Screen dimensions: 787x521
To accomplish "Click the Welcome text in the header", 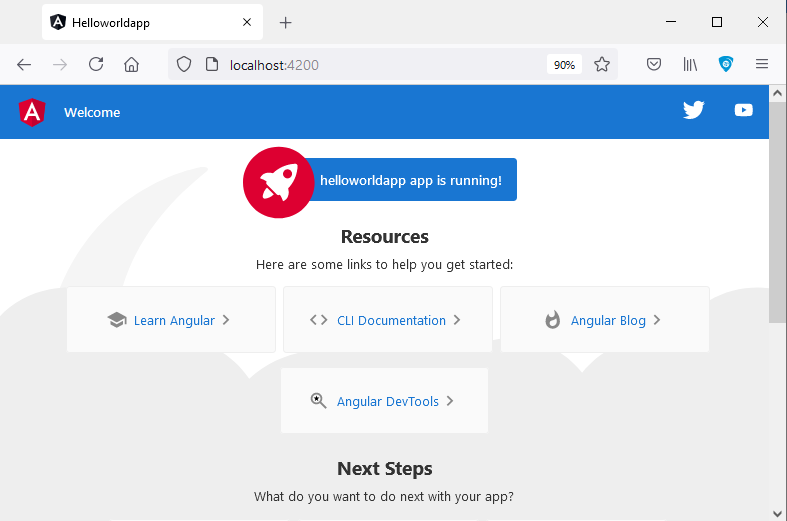I will click(x=92, y=112).
